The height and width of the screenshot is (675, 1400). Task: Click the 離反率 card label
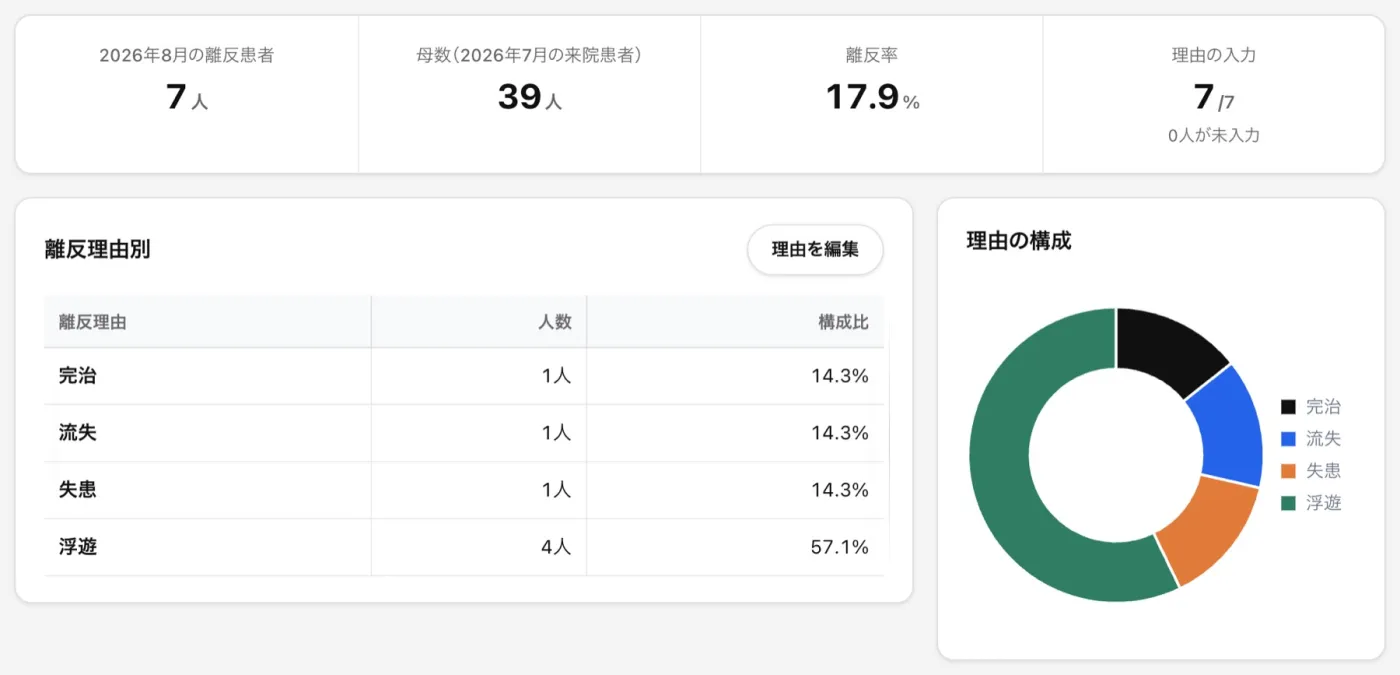pyautogui.click(x=872, y=56)
